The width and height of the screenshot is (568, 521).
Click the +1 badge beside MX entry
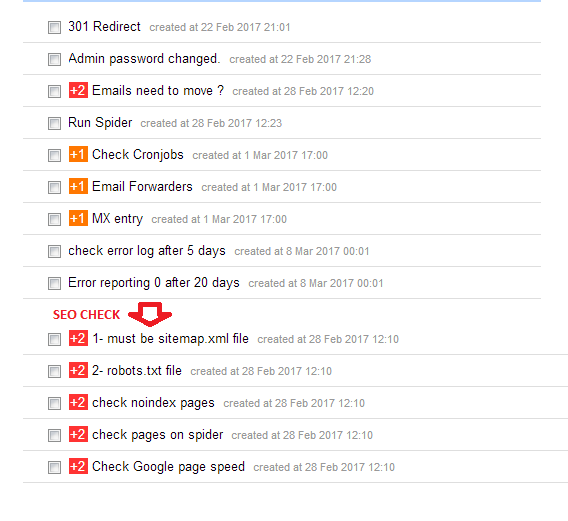tap(78, 218)
